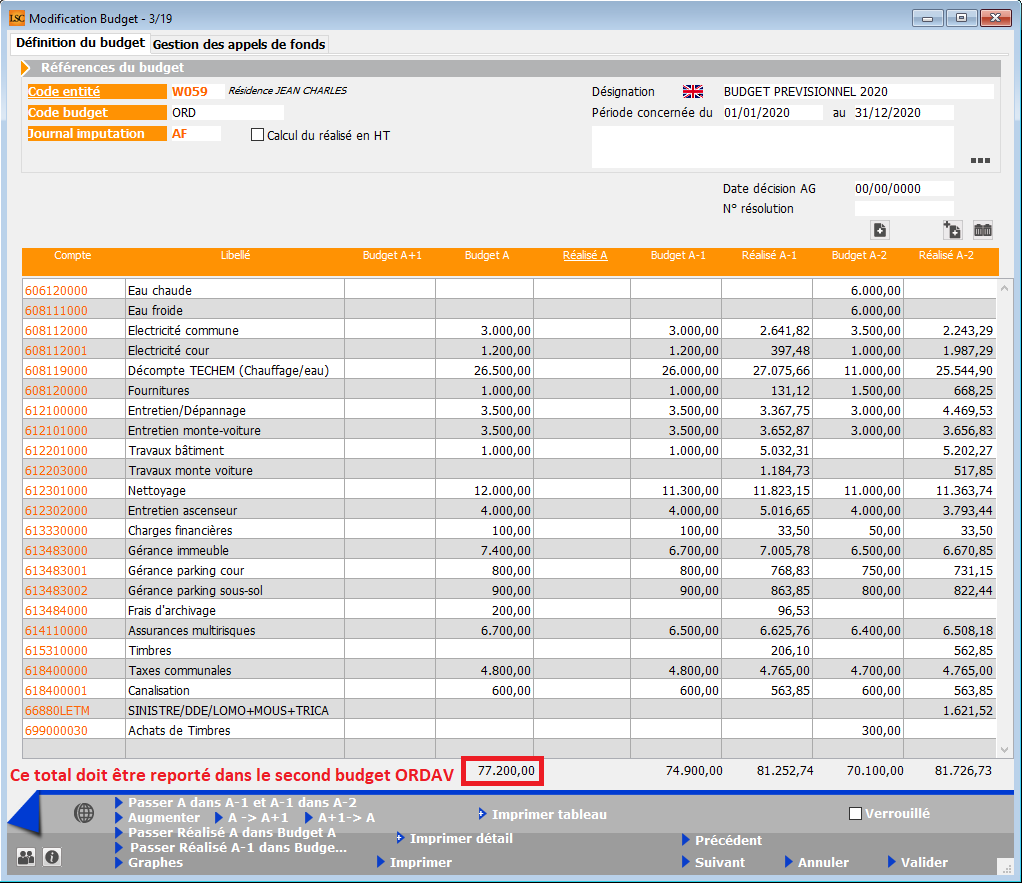Click Imprimer tableau
This screenshot has width=1022, height=883.
tap(549, 814)
